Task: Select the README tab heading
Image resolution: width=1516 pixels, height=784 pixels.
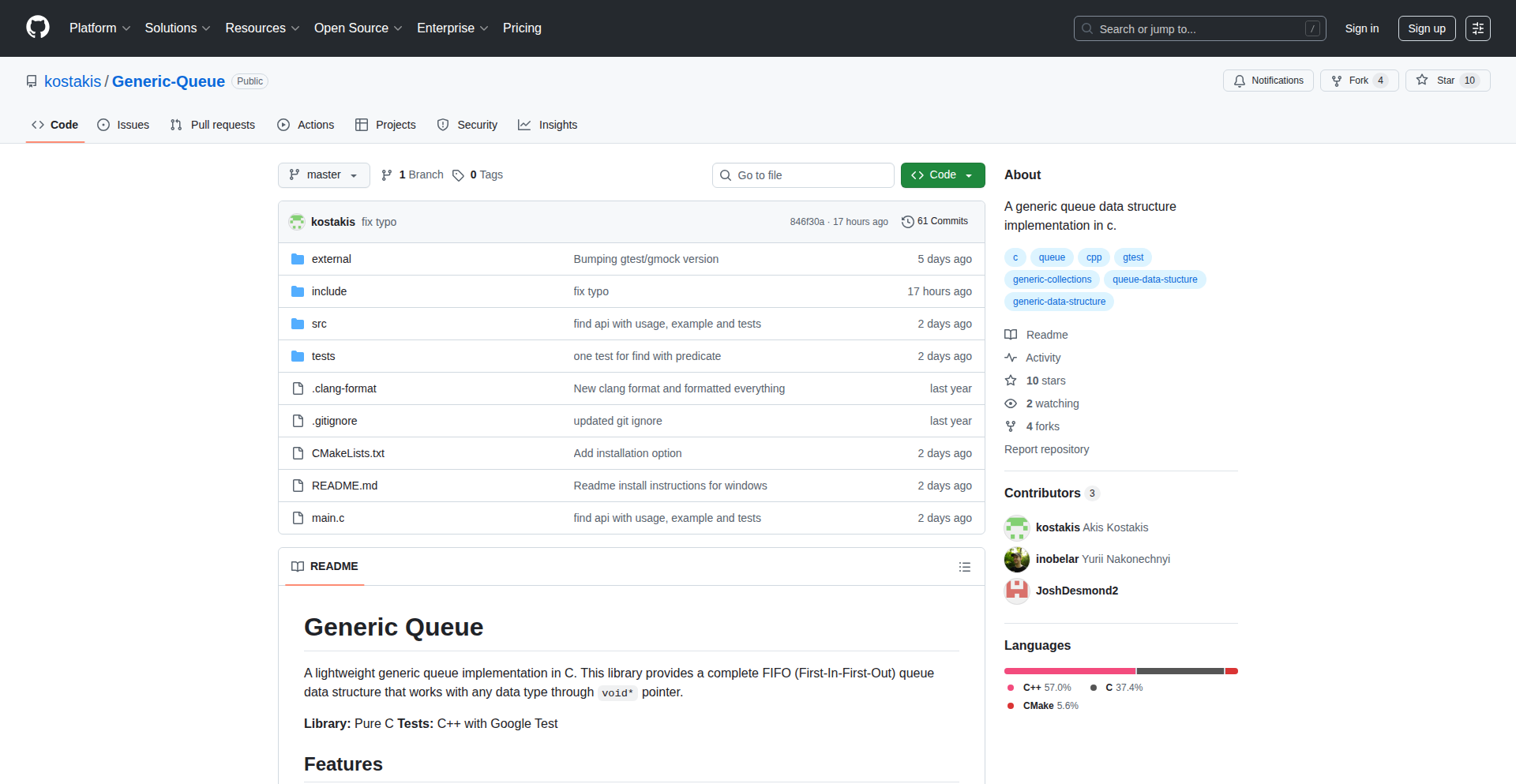Action: click(x=325, y=567)
